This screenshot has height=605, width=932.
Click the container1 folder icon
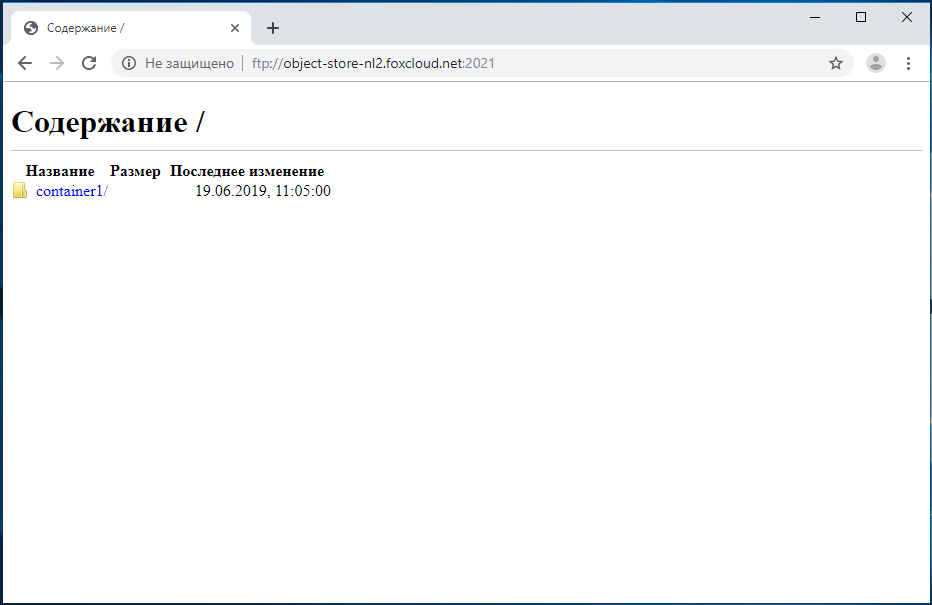[x=20, y=191]
